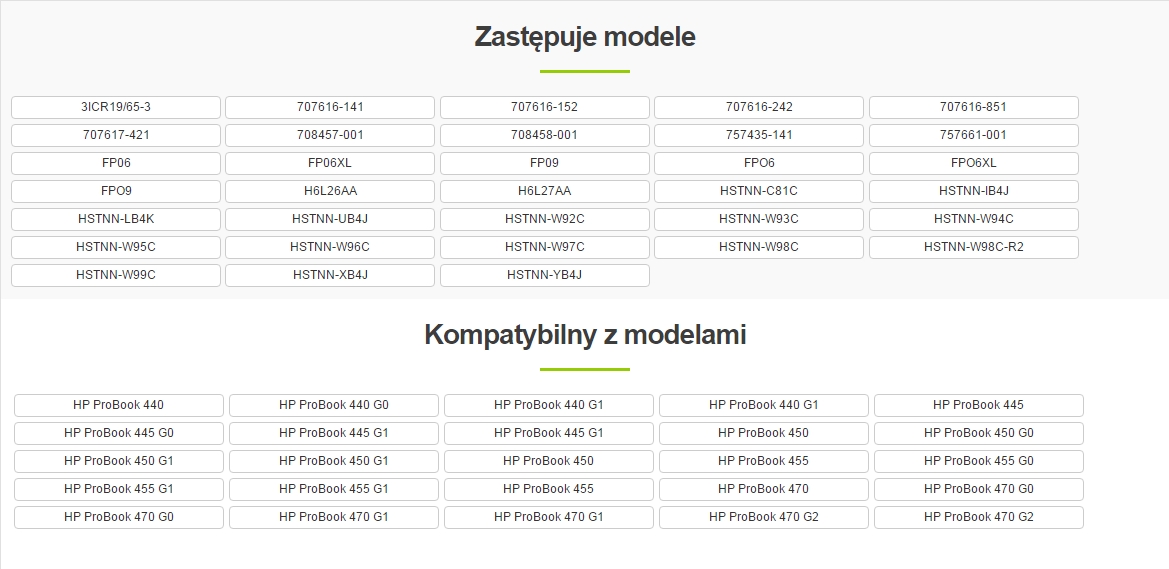Select the HSTNN-YB4J tag
Viewport: 1169px width, 569px height.
pos(544,275)
